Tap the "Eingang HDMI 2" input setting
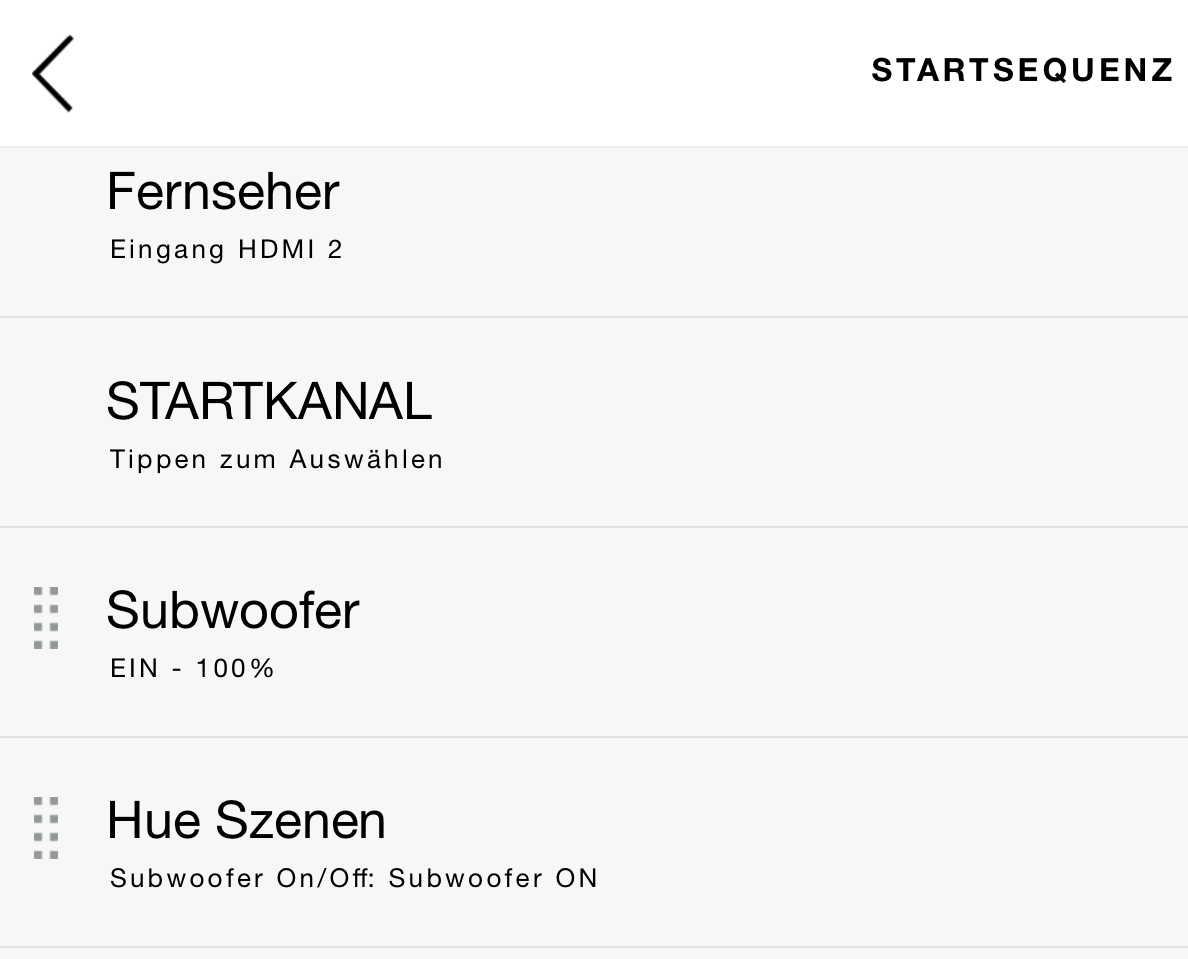Screen dimensions: 1188x959 click(227, 249)
